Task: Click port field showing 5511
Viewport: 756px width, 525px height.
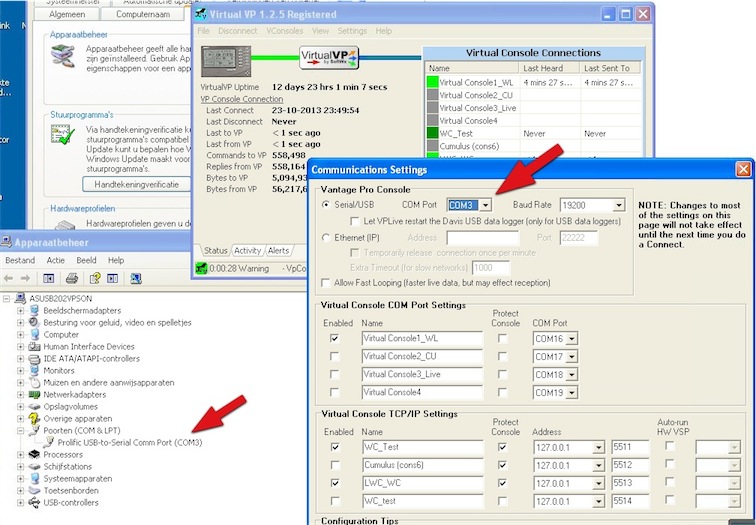Action: click(630, 447)
